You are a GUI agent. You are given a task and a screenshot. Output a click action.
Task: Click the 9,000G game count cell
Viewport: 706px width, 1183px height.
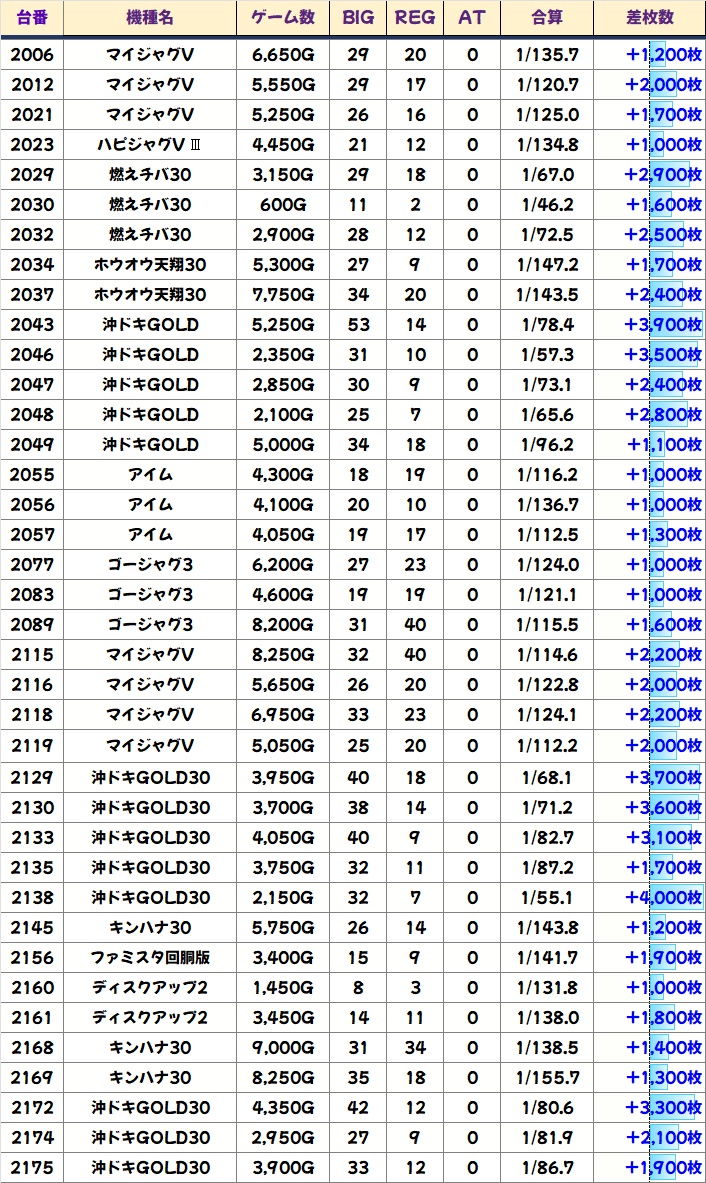tap(283, 1047)
